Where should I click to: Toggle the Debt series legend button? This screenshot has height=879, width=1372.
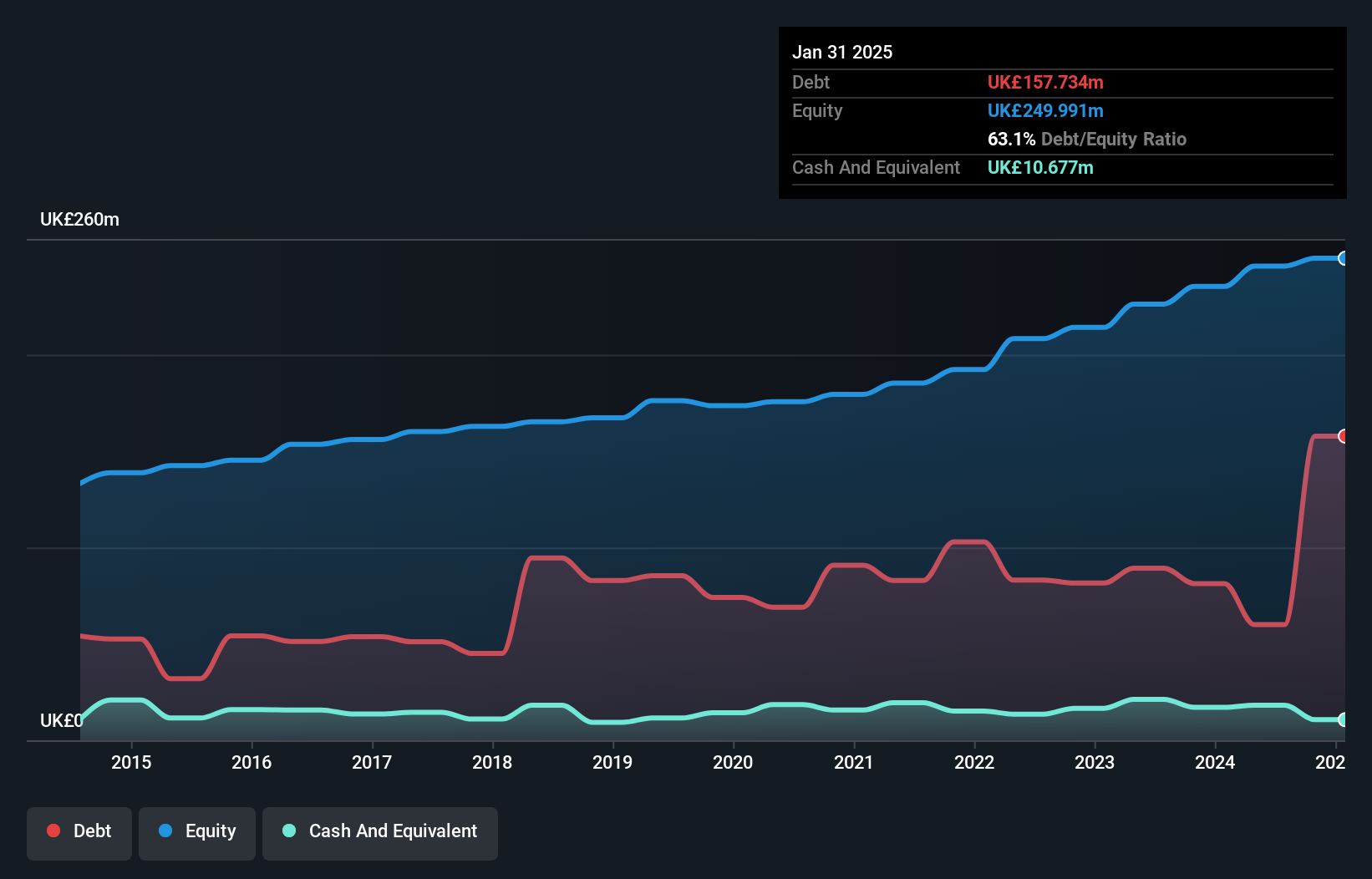[79, 833]
